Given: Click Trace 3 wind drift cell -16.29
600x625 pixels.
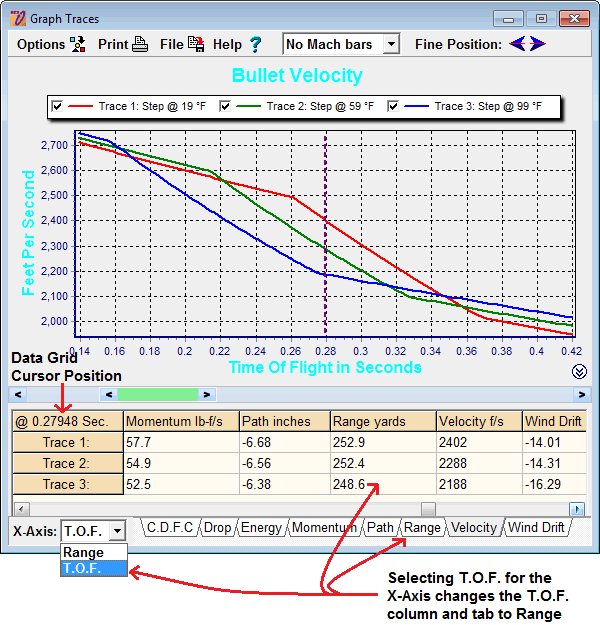Looking at the screenshot, I should point(554,484).
